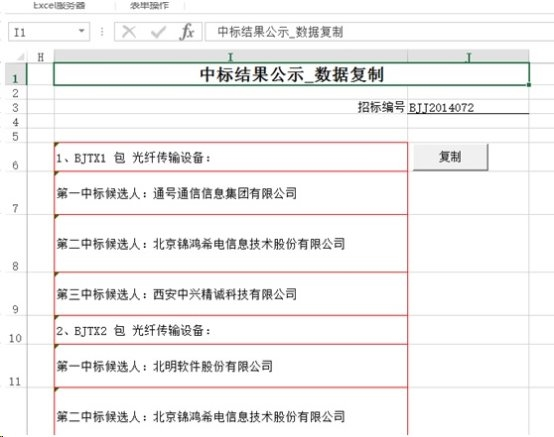Select cell 第三中标候选人：西安中兴精诚科技有限公司

231,294
